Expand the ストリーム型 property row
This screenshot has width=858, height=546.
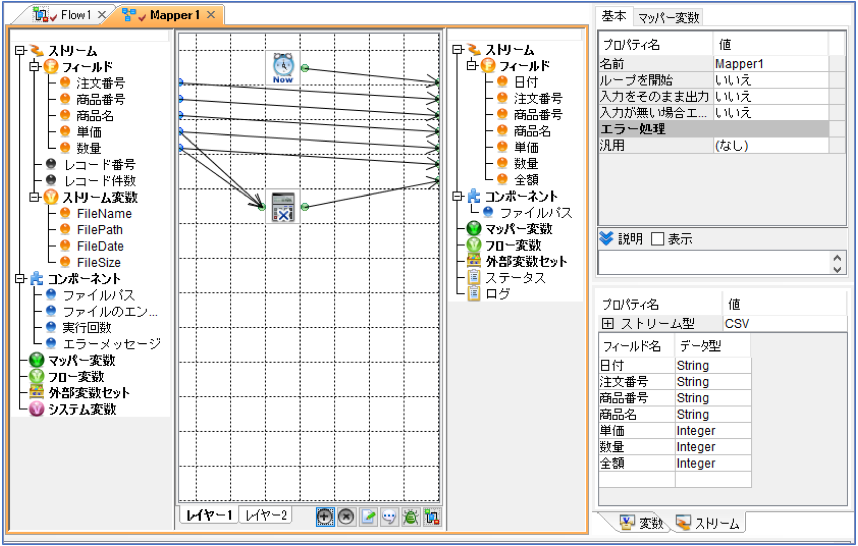[607, 324]
